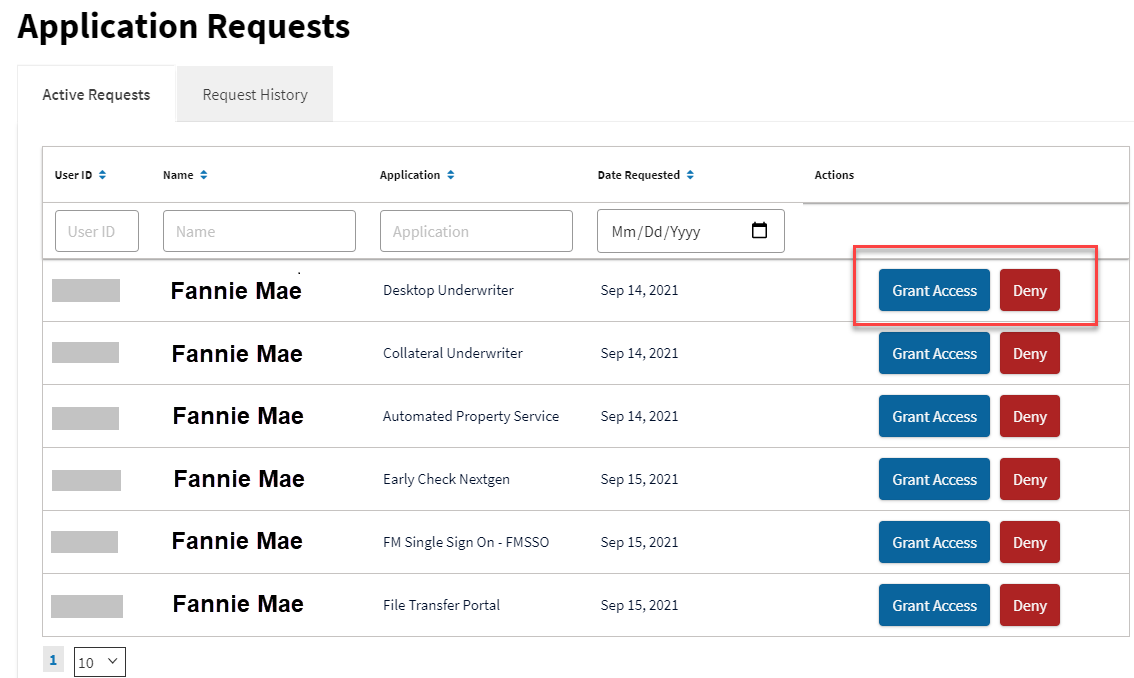The width and height of the screenshot is (1134, 678).
Task: Deny the FM Single Sign On request
Action: click(1029, 542)
